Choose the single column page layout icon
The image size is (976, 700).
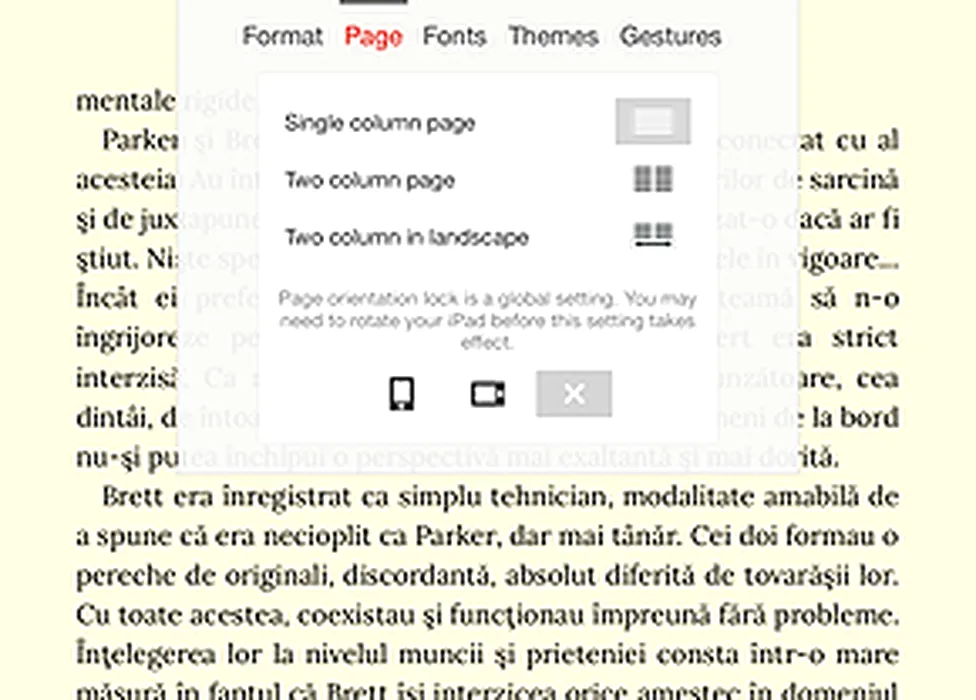tap(653, 121)
